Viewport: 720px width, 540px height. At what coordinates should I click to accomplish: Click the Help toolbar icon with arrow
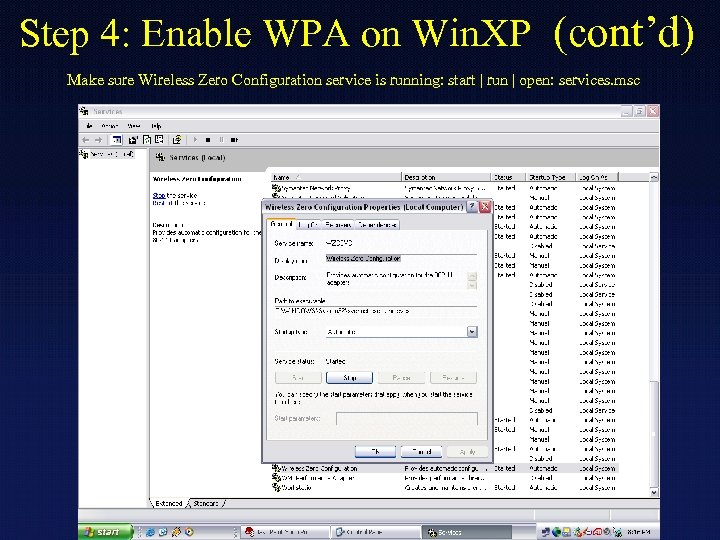click(177, 140)
